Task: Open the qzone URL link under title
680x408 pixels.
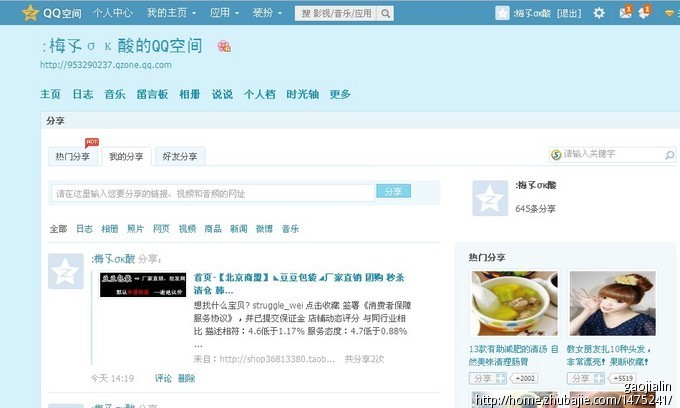Action: click(x=106, y=65)
